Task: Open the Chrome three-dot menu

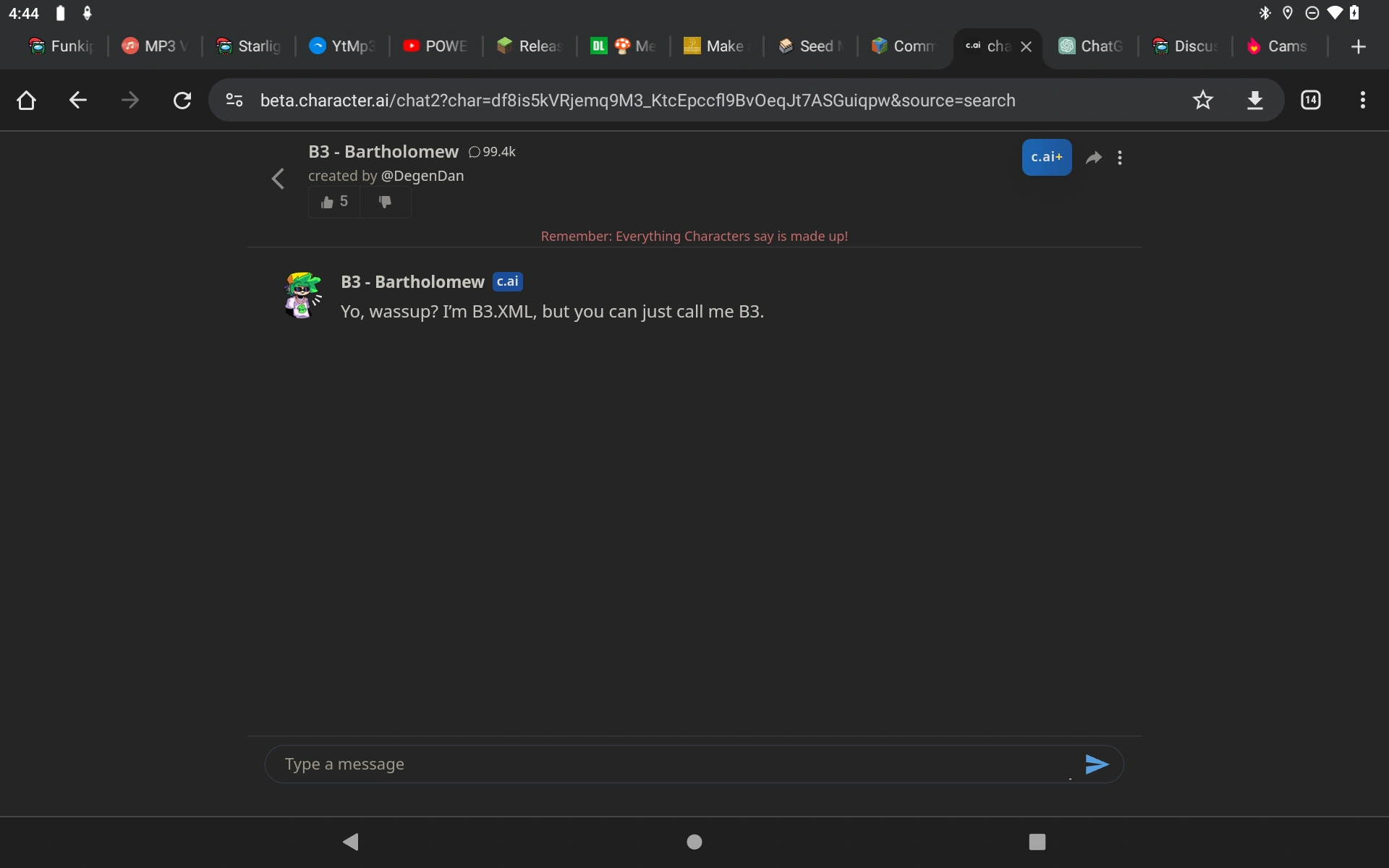Action: (1362, 100)
